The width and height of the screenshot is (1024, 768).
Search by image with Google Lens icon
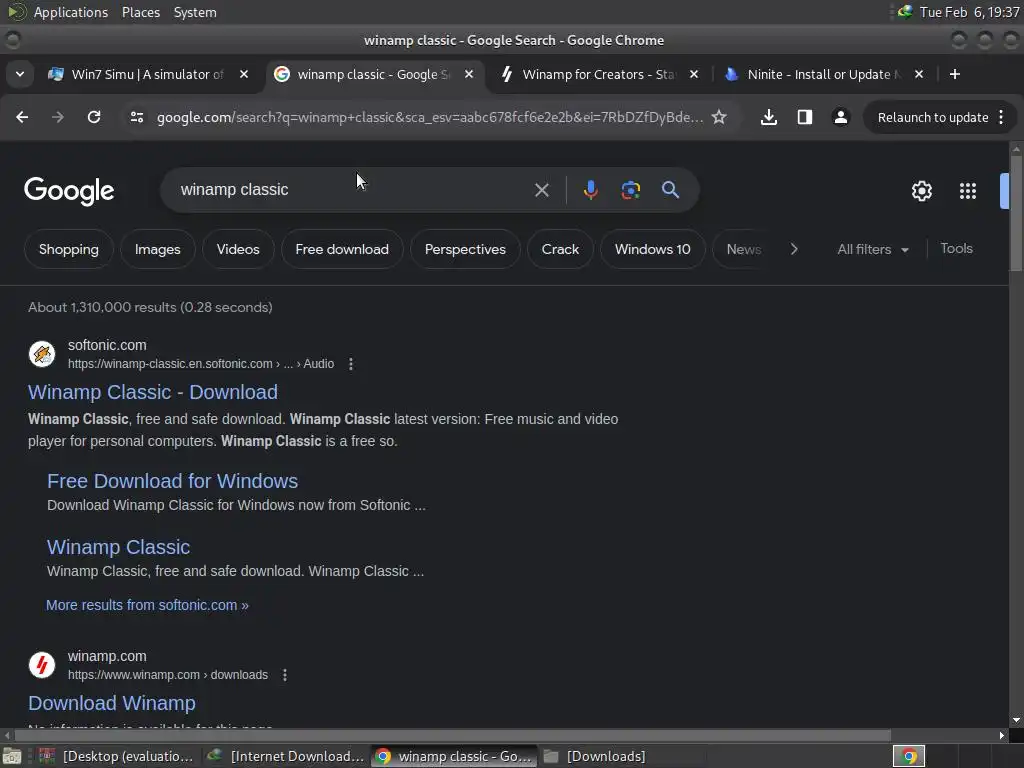tap(631, 190)
